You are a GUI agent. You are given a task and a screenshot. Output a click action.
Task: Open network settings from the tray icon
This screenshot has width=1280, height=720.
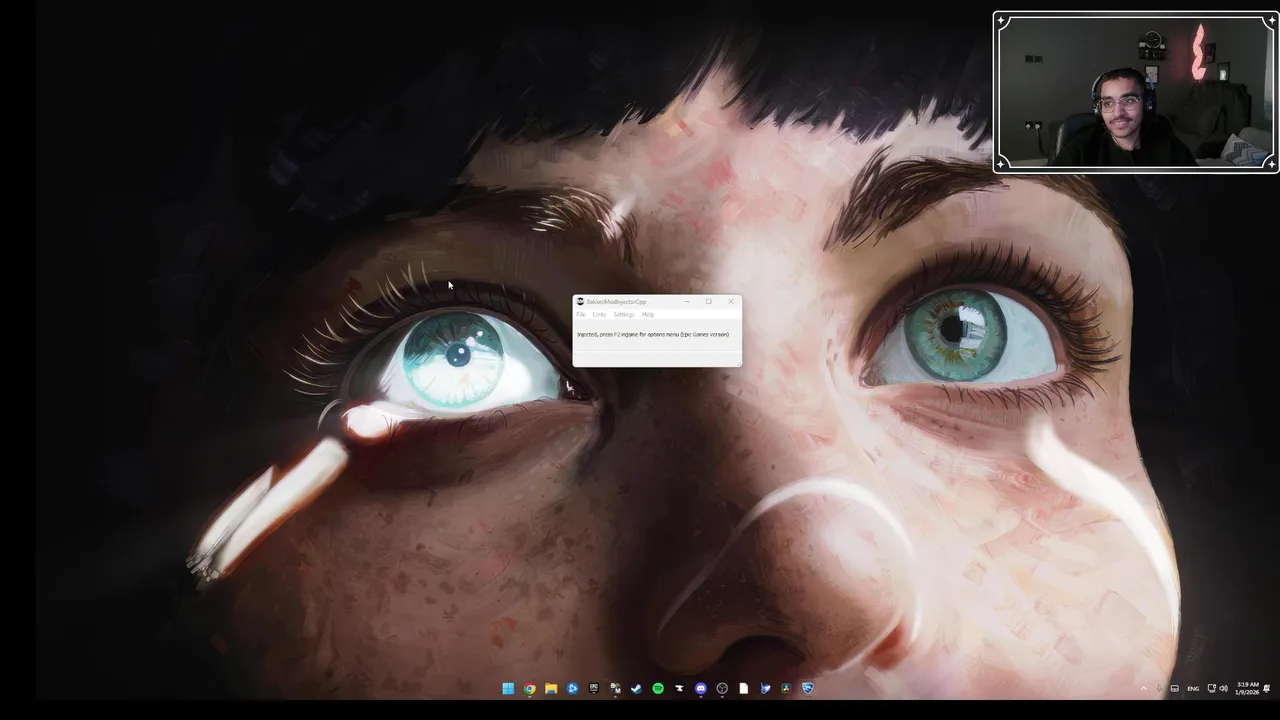[x=1212, y=688]
